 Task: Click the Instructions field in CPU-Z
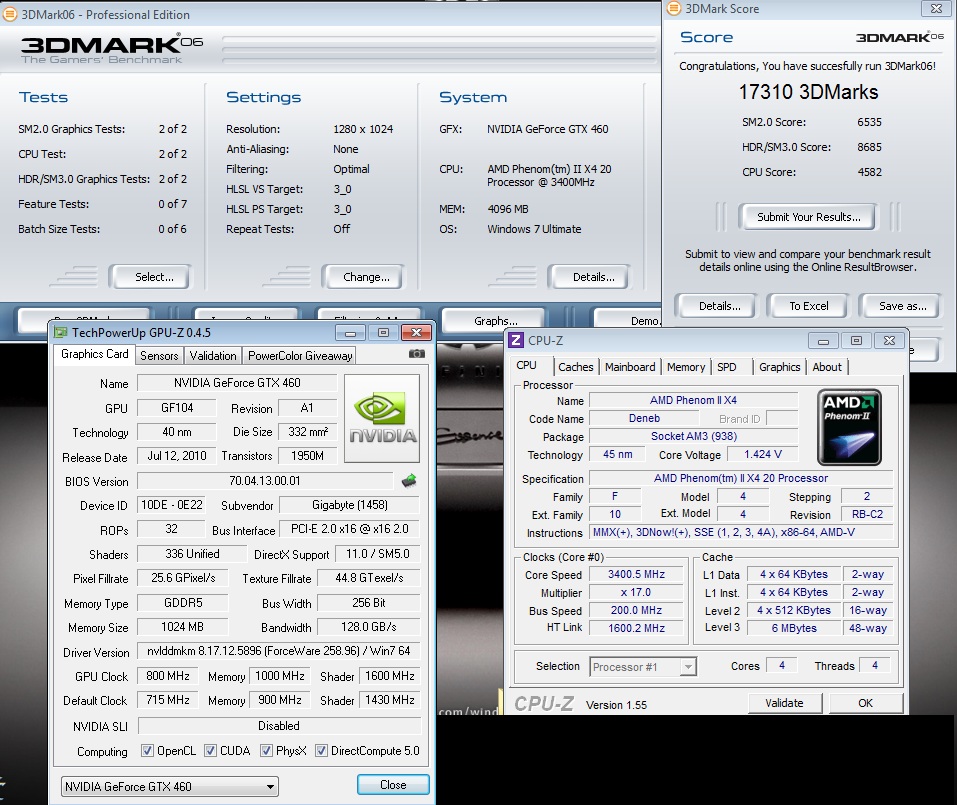click(741, 532)
